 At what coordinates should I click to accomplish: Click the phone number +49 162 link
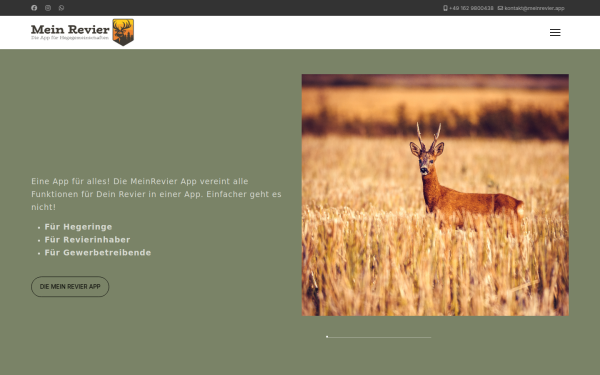[468, 8]
